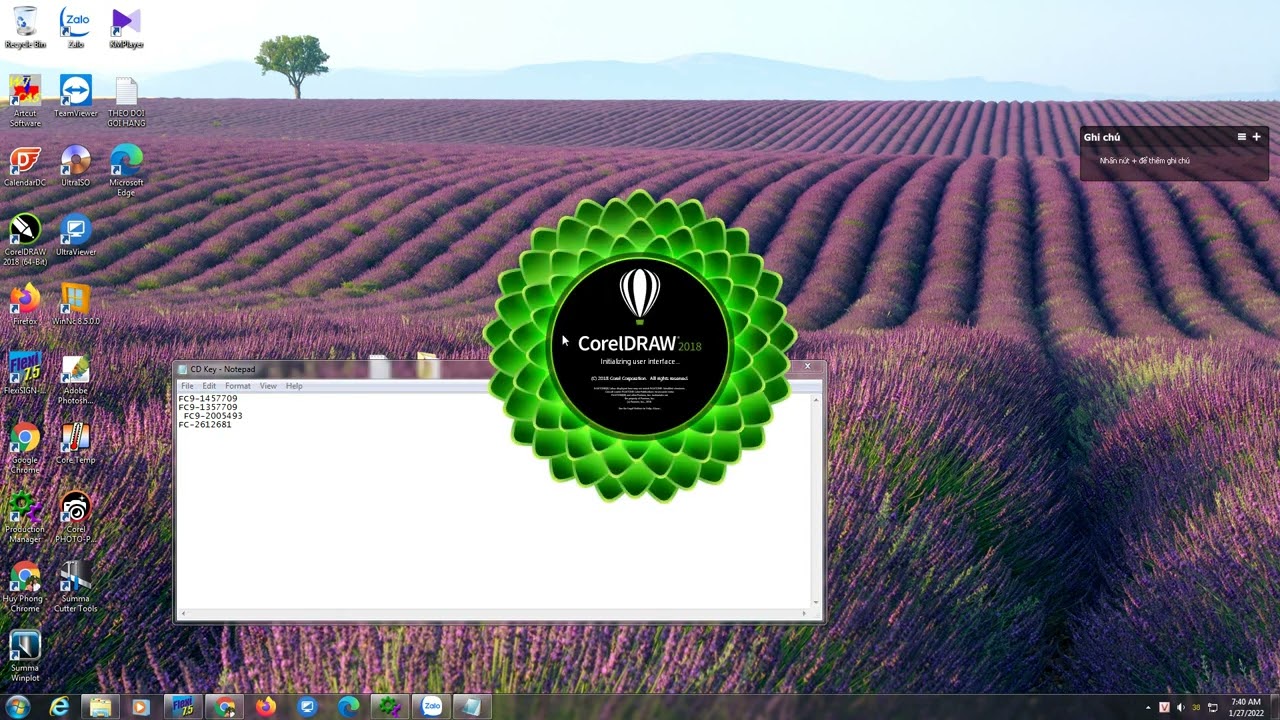Click the key line FC9-2005493
1280x720 pixels.
[x=213, y=416]
